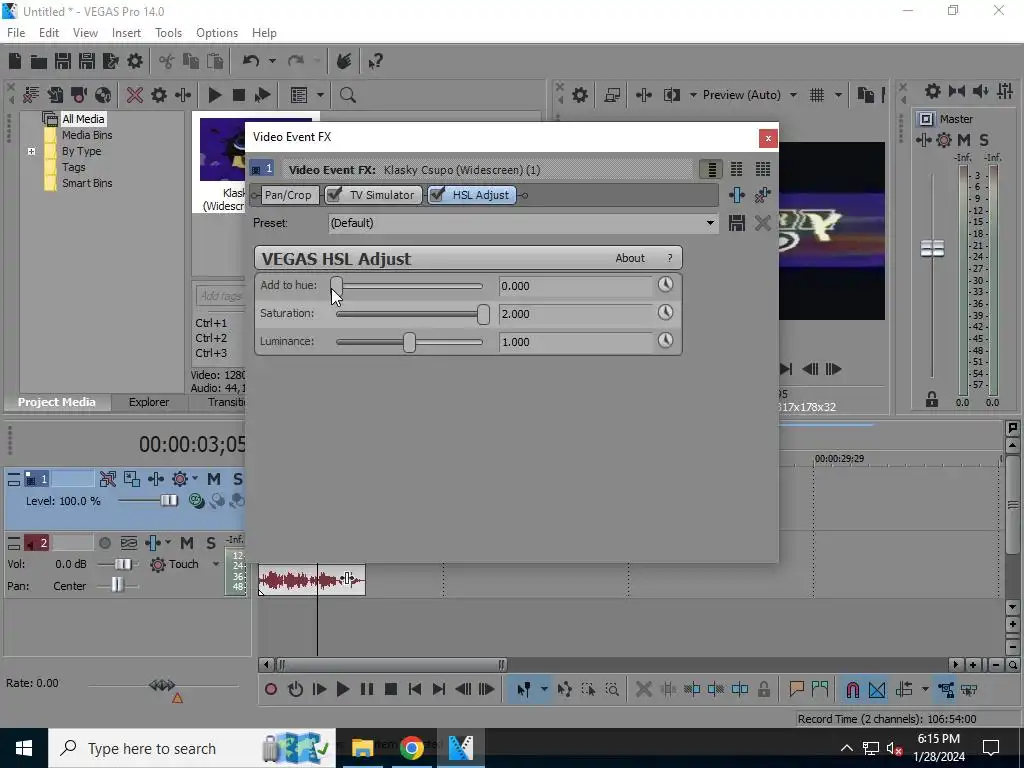Viewport: 1024px width, 768px height.
Task: Open Touch automation mode dropdown on audio track
Action: pyautogui.click(x=216, y=564)
